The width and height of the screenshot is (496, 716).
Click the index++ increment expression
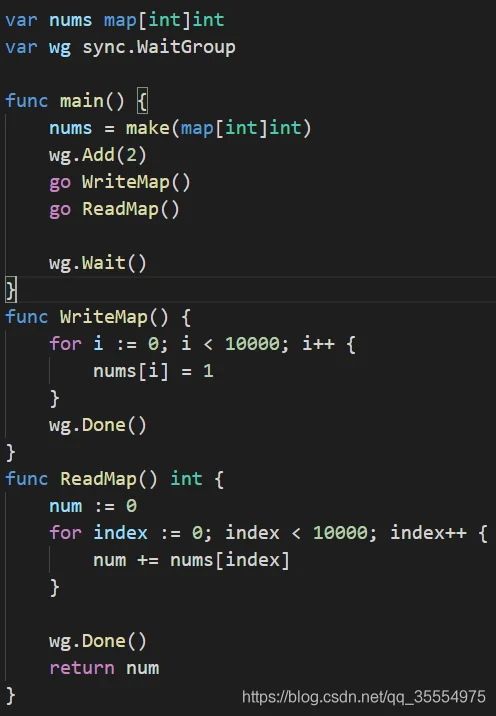(428, 533)
